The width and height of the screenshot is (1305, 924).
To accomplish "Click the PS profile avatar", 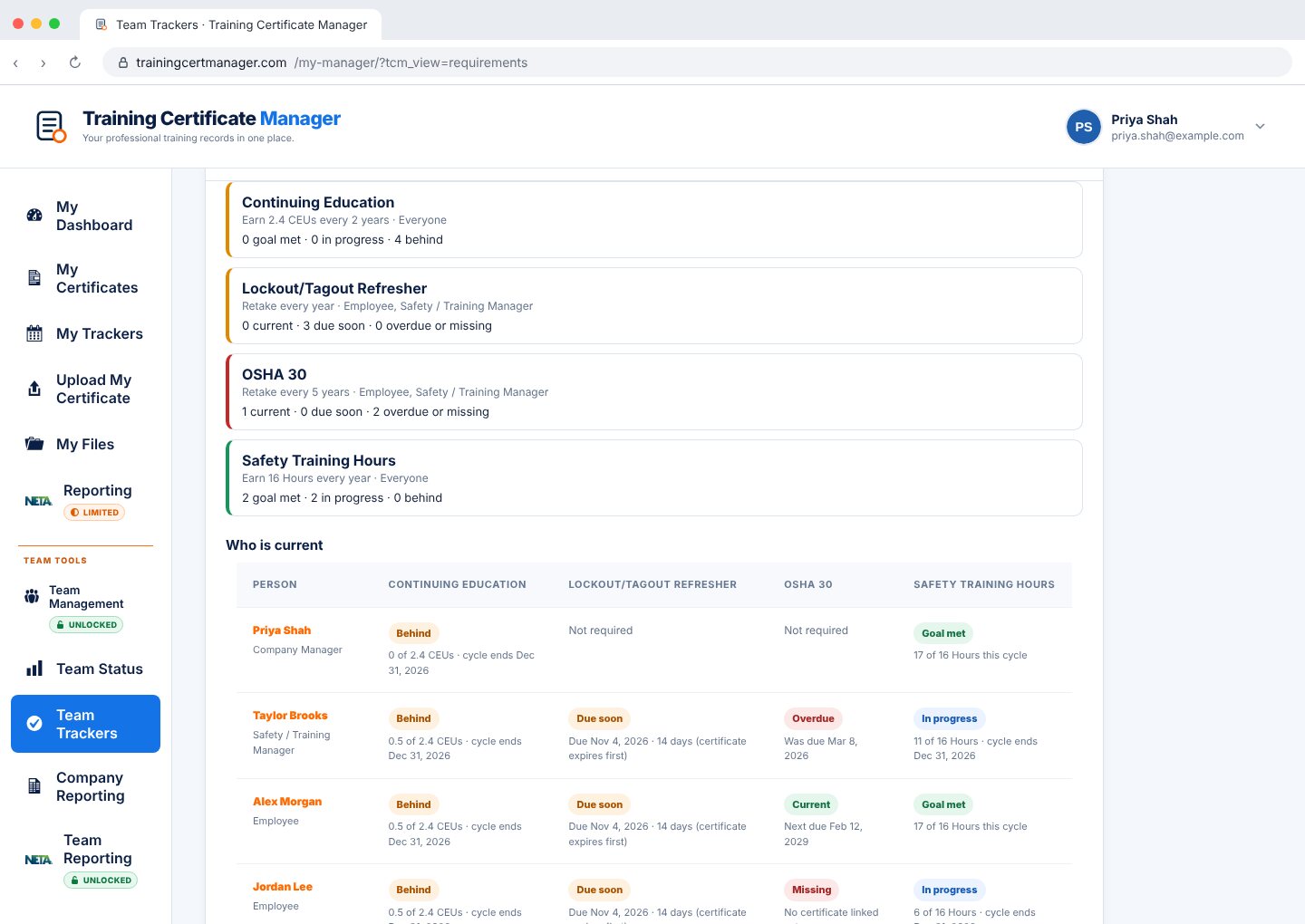I will tap(1084, 127).
